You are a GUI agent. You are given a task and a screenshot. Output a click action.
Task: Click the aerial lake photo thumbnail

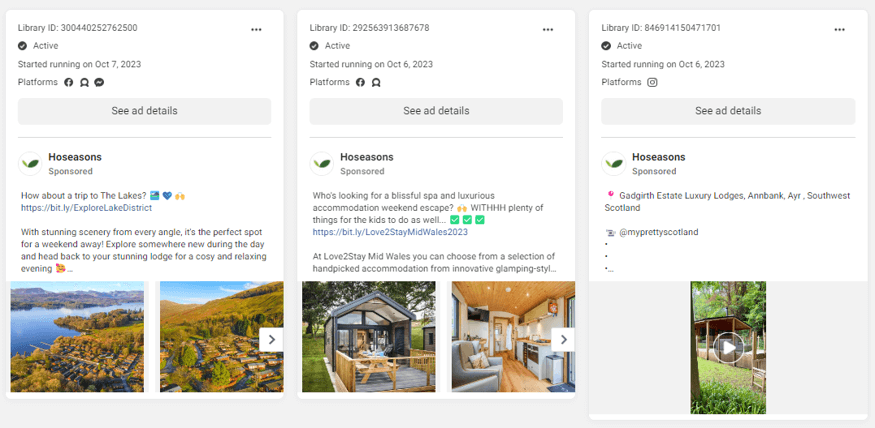click(78, 337)
